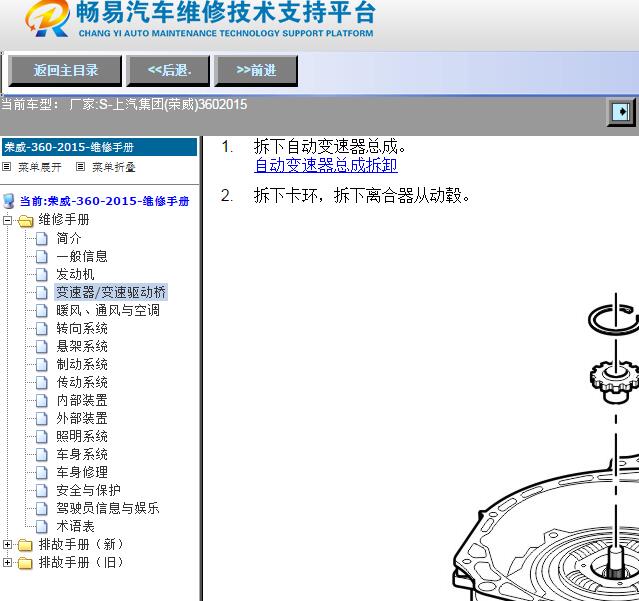Screen dimensions: 639x601
Task: Open the 内部装置 section
Action: coord(82,400)
